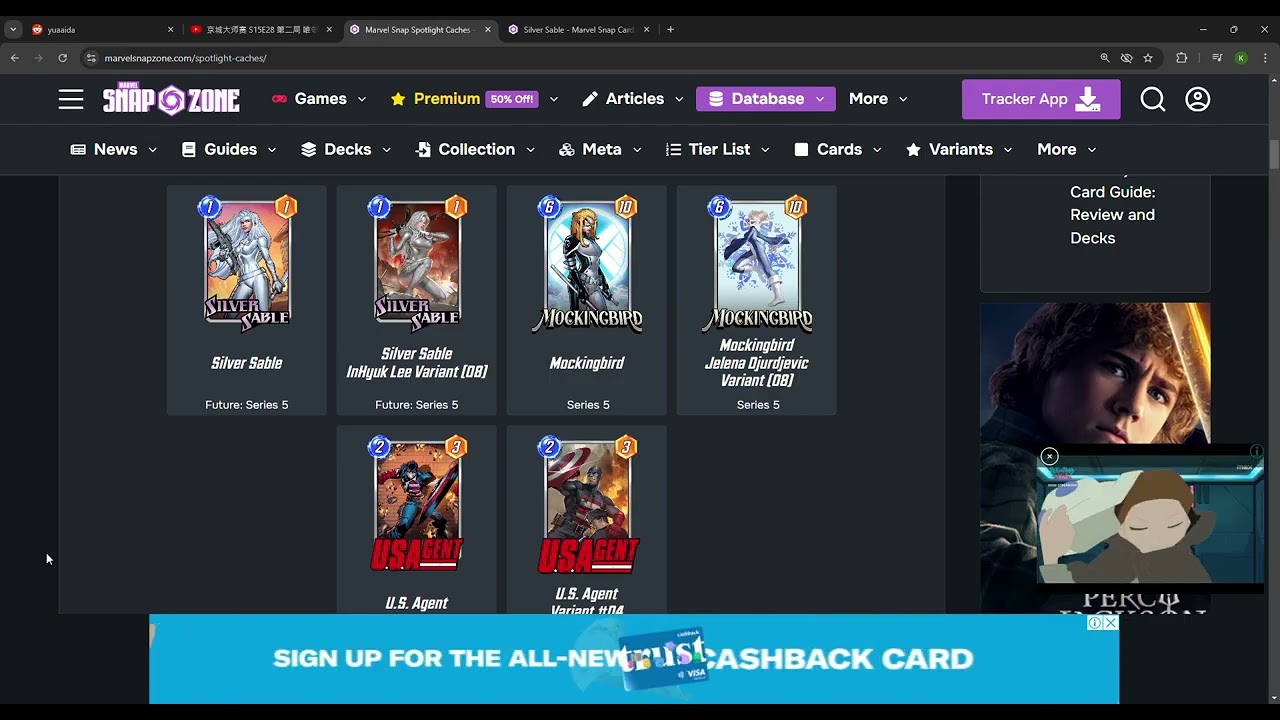The image size is (1280, 720).
Task: Click Mockingbird Jelena Djurdjevic Variant (08) title
Action: pyautogui.click(x=757, y=363)
